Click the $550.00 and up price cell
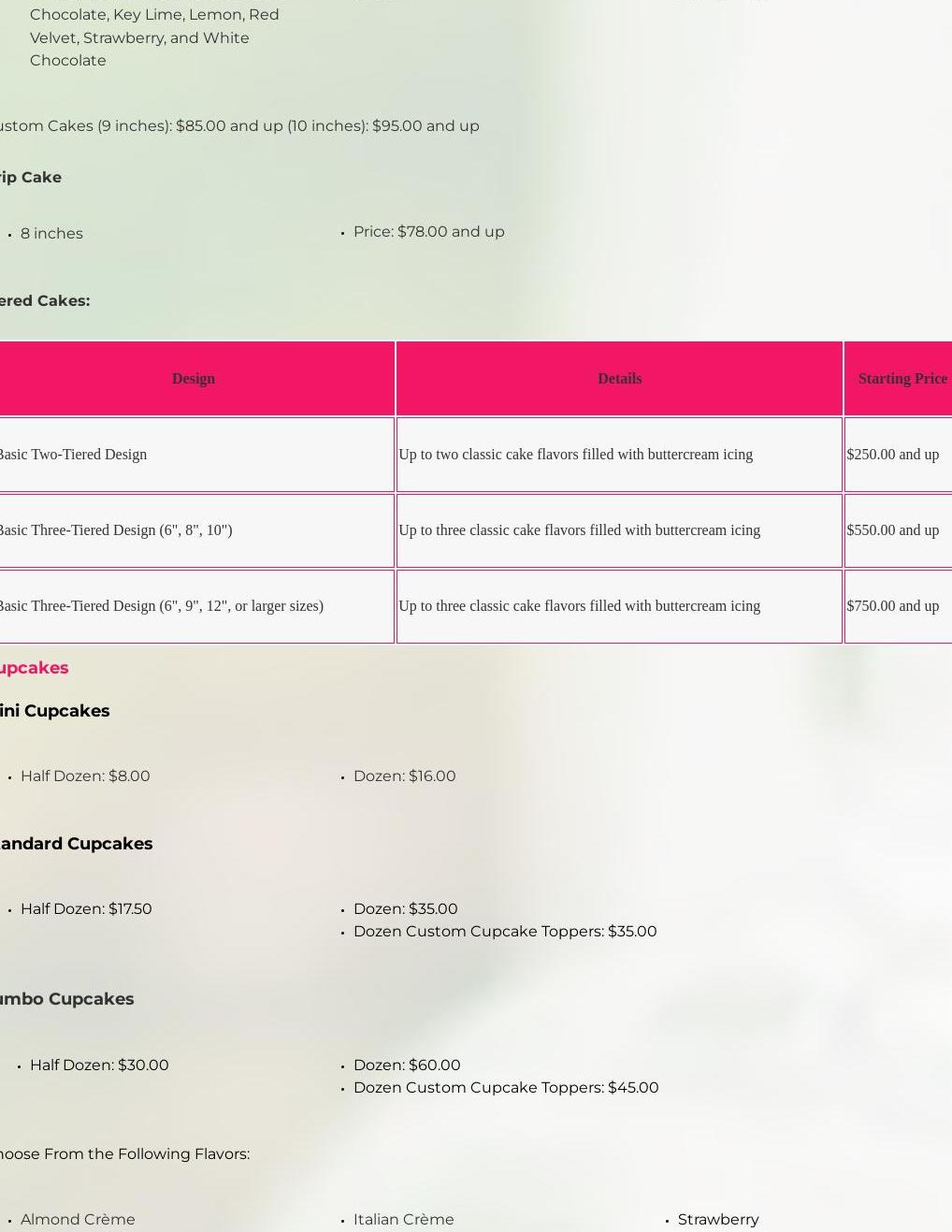The width and height of the screenshot is (952, 1232). pos(892,530)
